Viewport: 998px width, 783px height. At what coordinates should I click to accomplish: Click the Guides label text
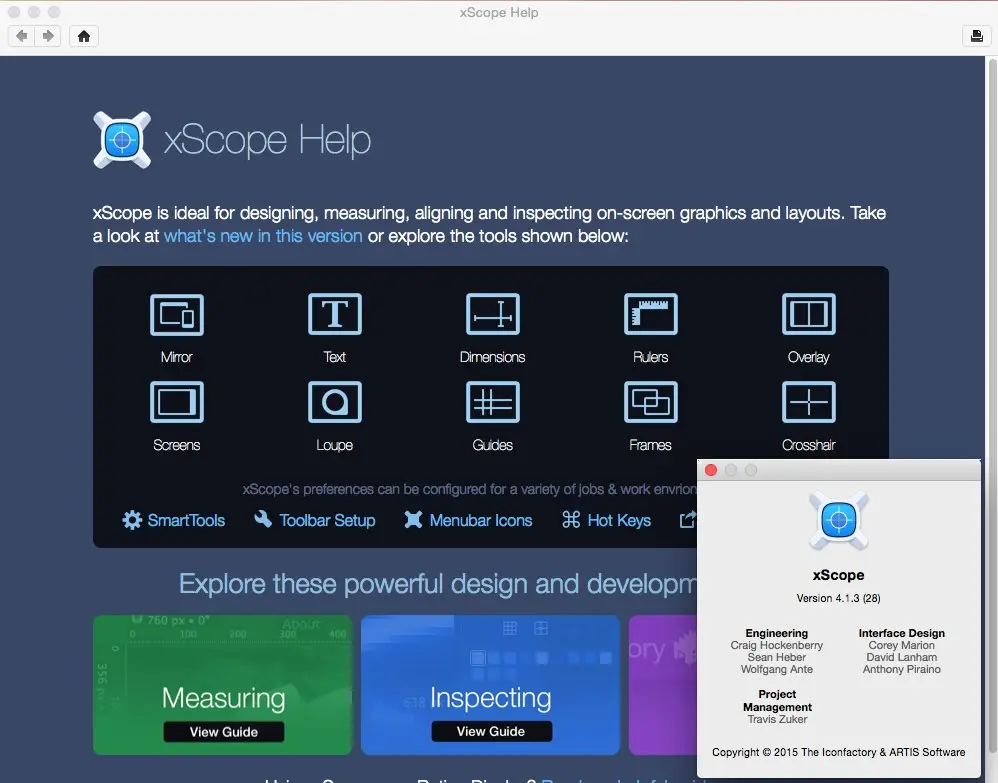coord(493,445)
